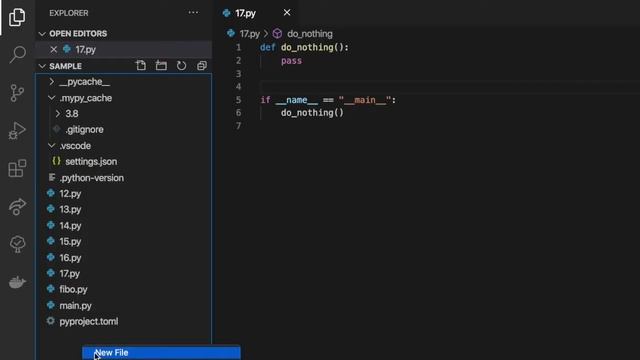Screen dimensions: 640x360
Task: Click the New Folder icon in SAMPLE header
Action: point(161,66)
